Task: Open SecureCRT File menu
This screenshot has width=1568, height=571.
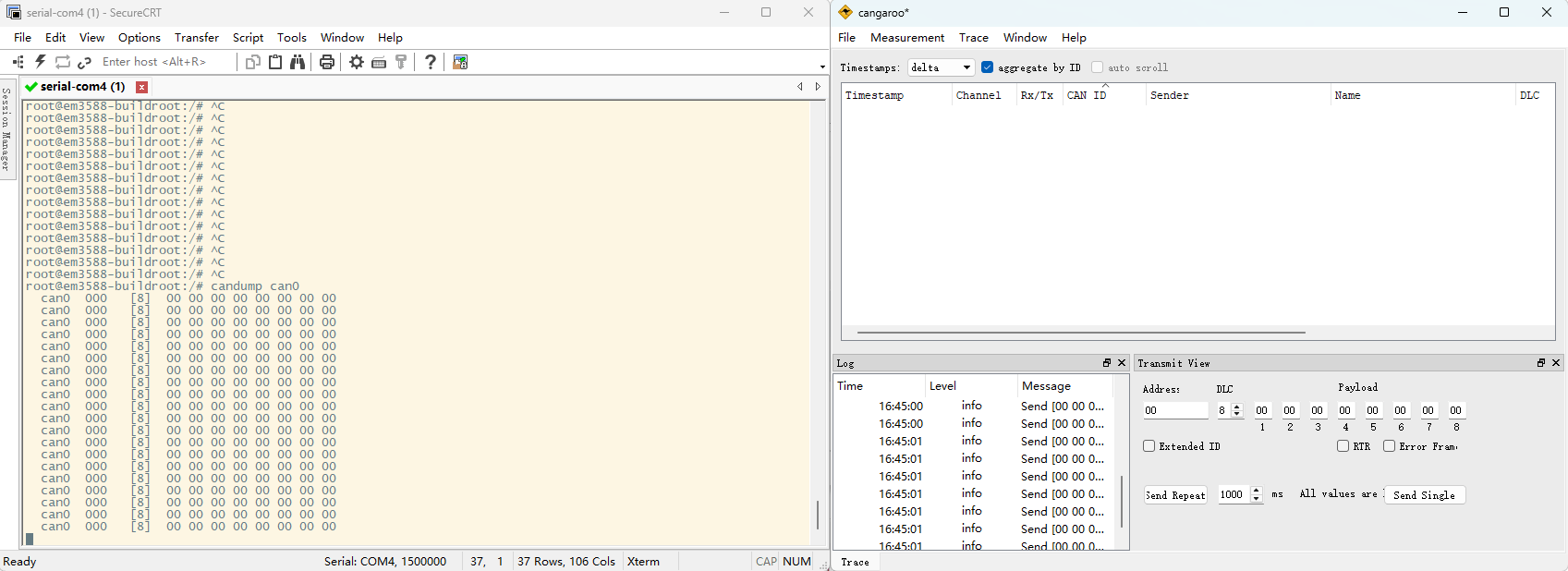Action: pyautogui.click(x=23, y=38)
